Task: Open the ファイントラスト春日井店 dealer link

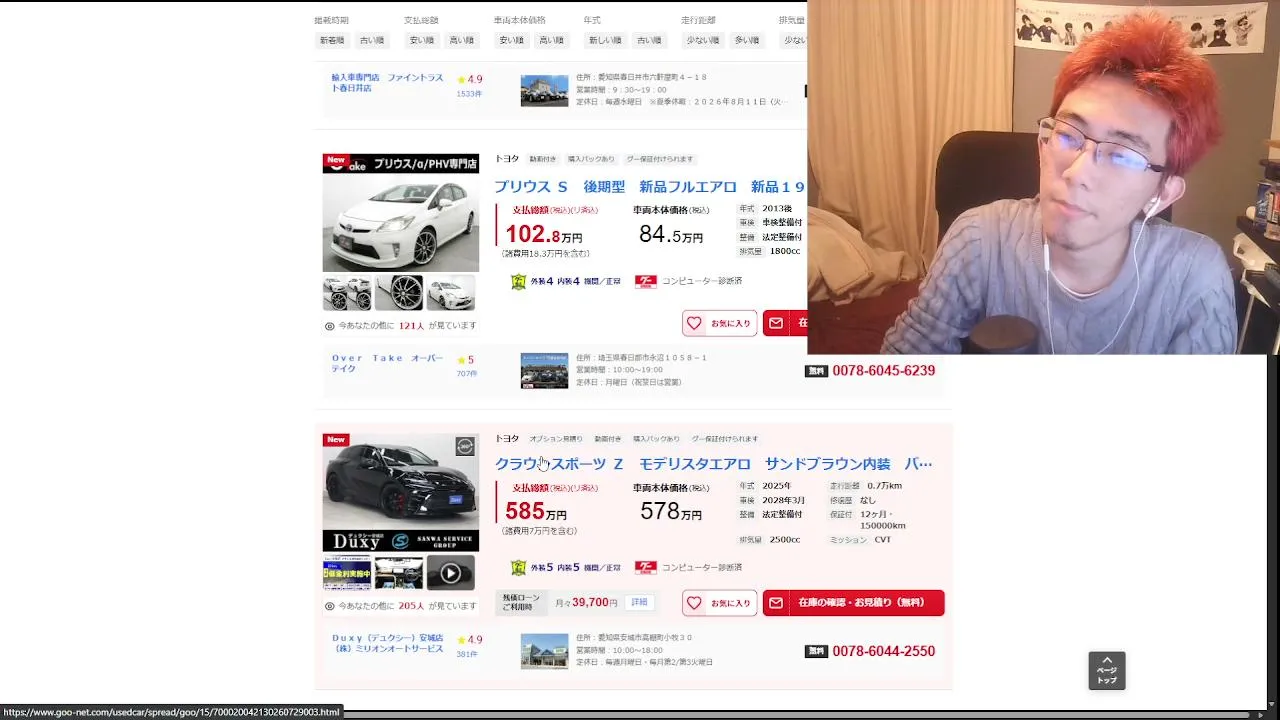Action: pyautogui.click(x=387, y=83)
